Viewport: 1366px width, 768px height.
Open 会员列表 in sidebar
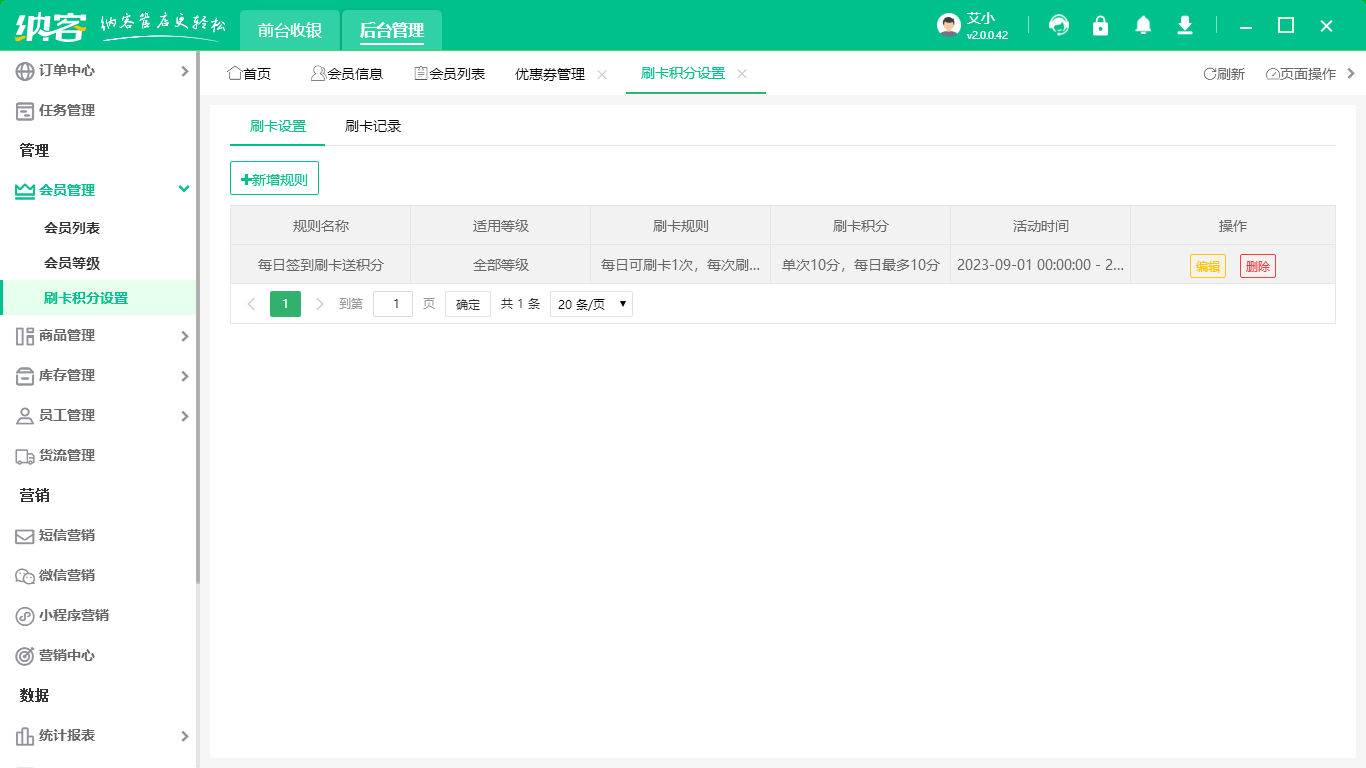click(72, 228)
